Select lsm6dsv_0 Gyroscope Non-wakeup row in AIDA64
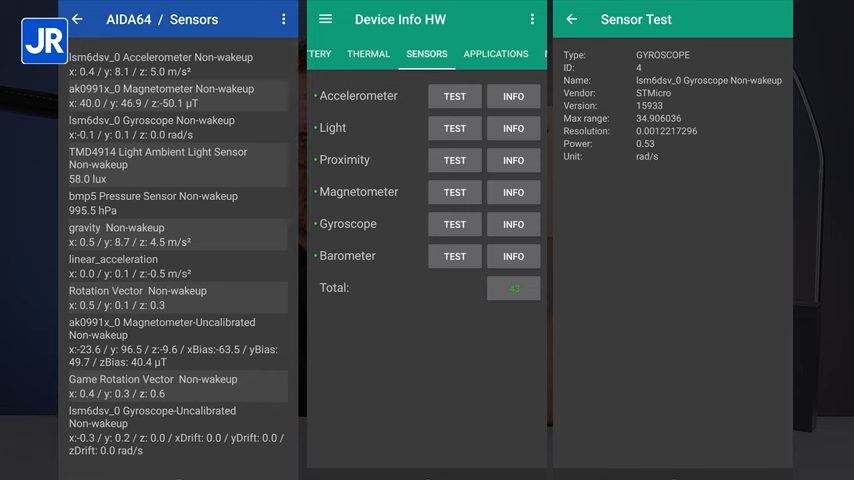 tap(178, 127)
